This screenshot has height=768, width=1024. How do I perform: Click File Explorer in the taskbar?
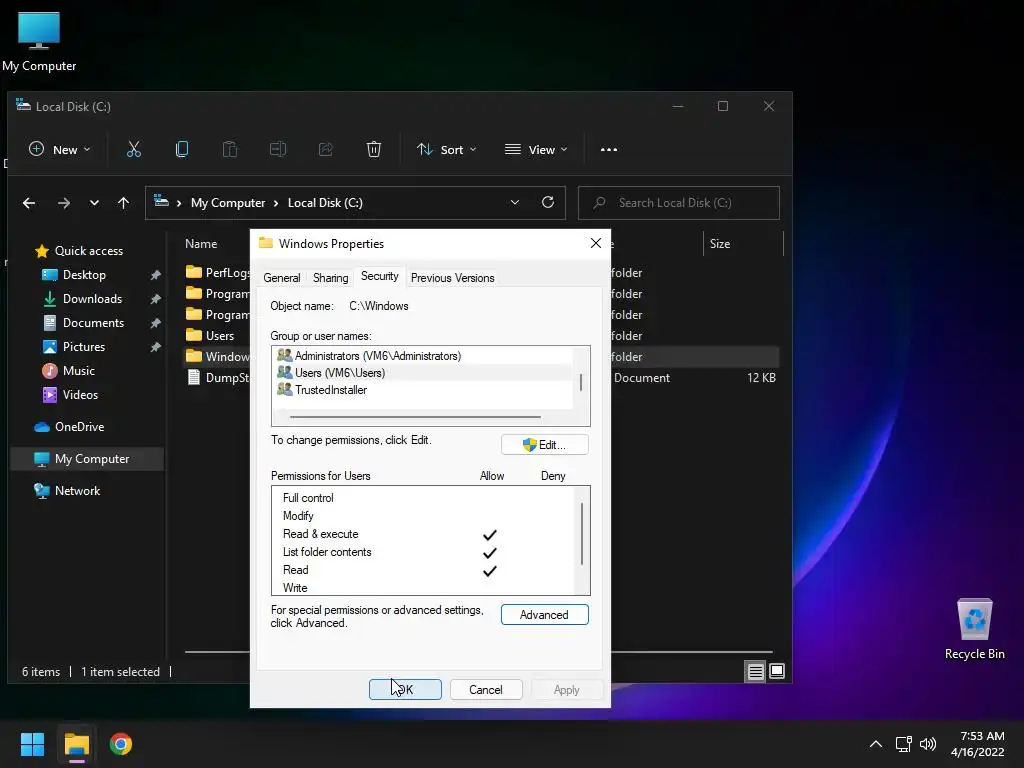(x=76, y=744)
